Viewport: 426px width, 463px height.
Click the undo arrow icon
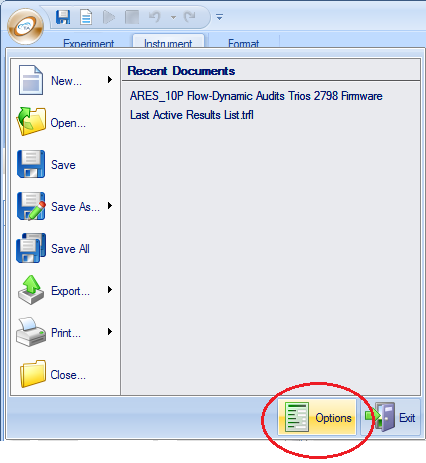[x=155, y=16]
